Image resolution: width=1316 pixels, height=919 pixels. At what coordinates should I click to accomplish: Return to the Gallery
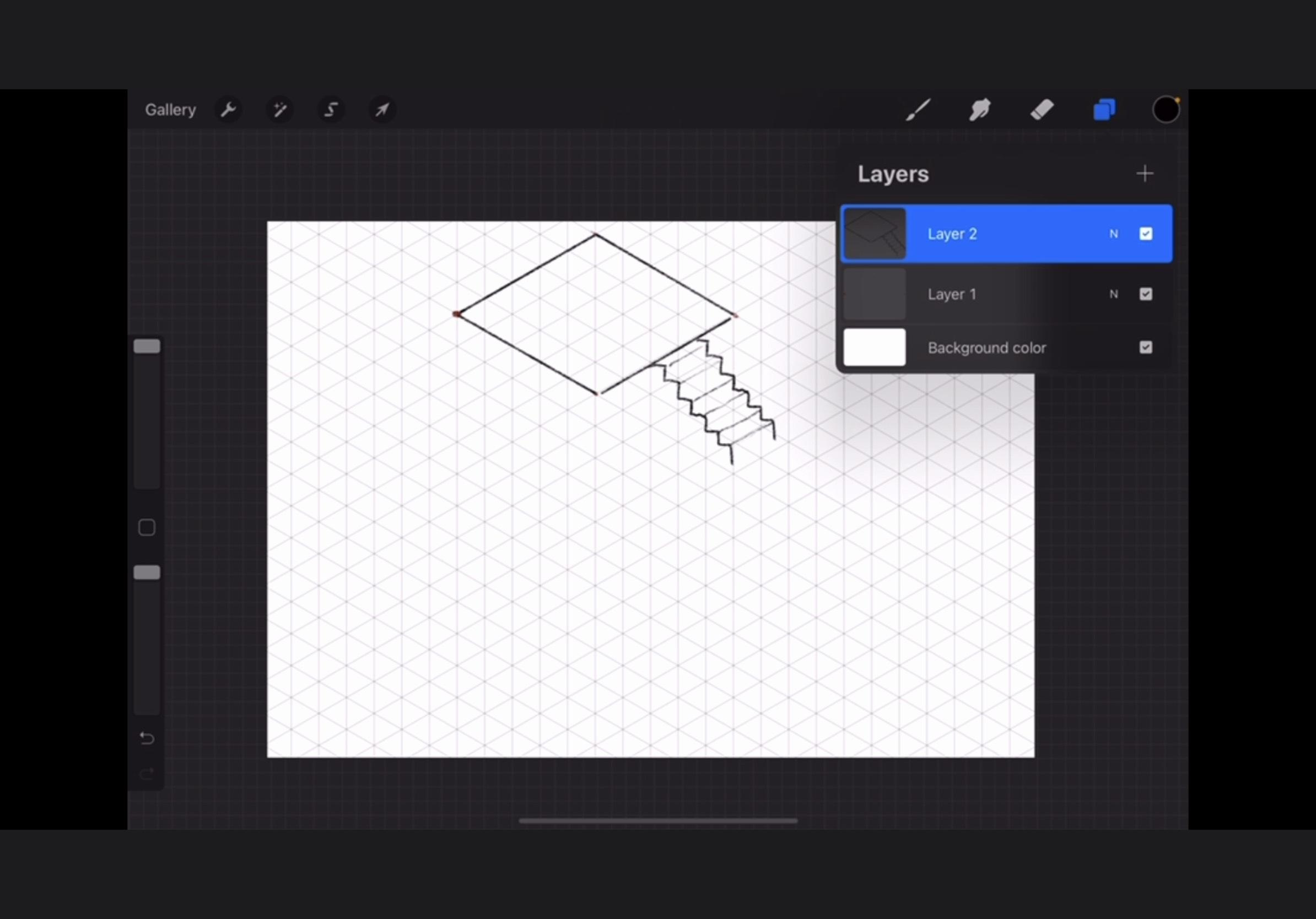(x=170, y=110)
